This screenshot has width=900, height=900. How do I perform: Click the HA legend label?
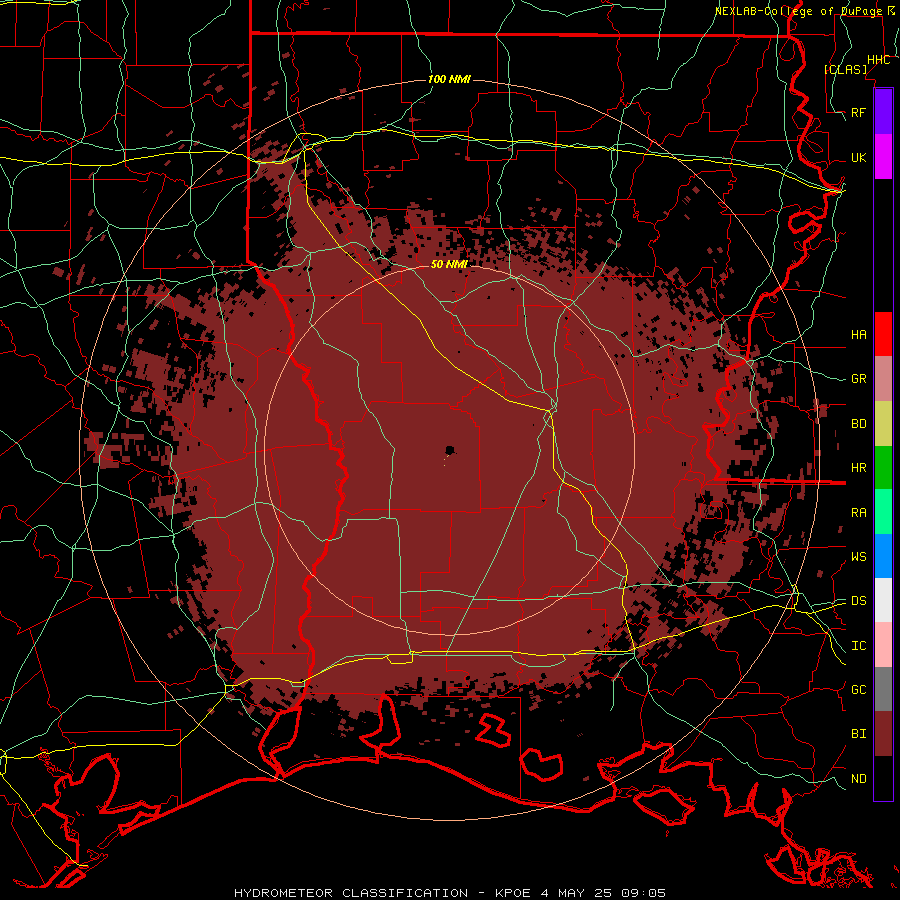pyautogui.click(x=858, y=334)
